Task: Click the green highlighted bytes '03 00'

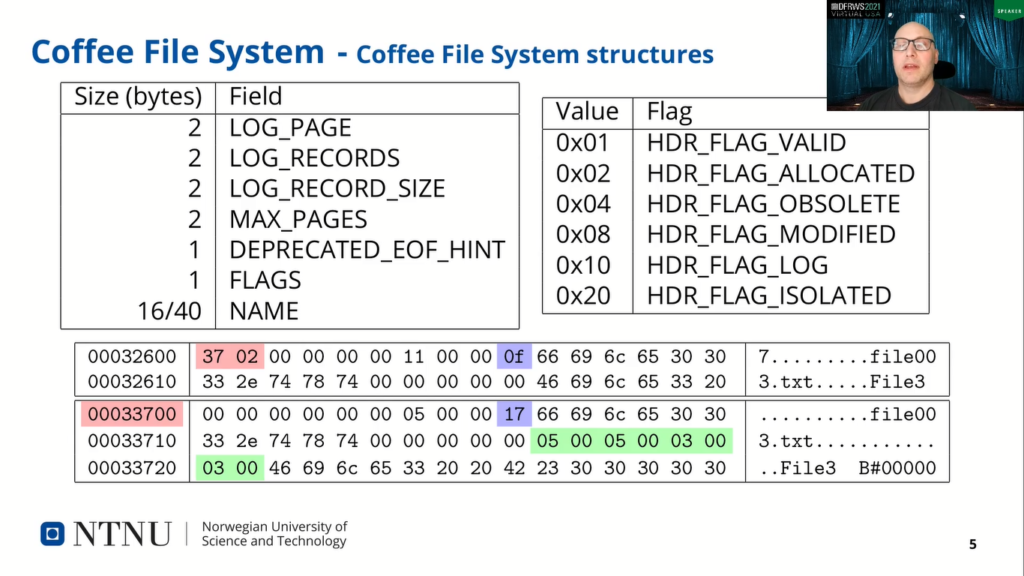Action: point(230,468)
